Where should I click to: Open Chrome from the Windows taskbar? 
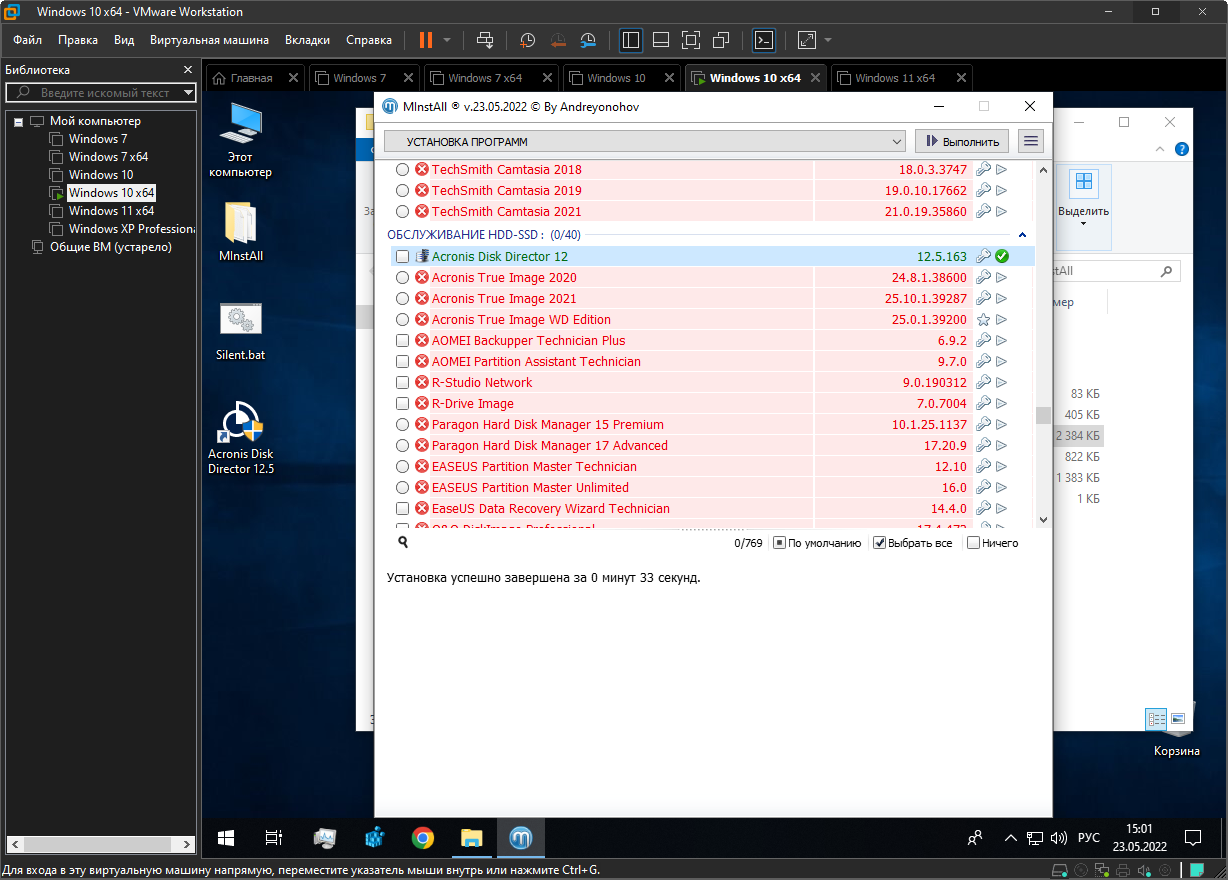tap(422, 838)
